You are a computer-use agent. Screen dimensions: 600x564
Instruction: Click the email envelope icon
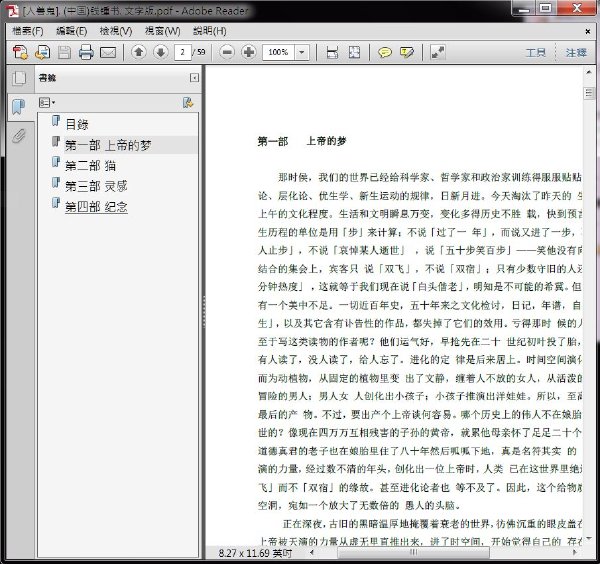108,52
